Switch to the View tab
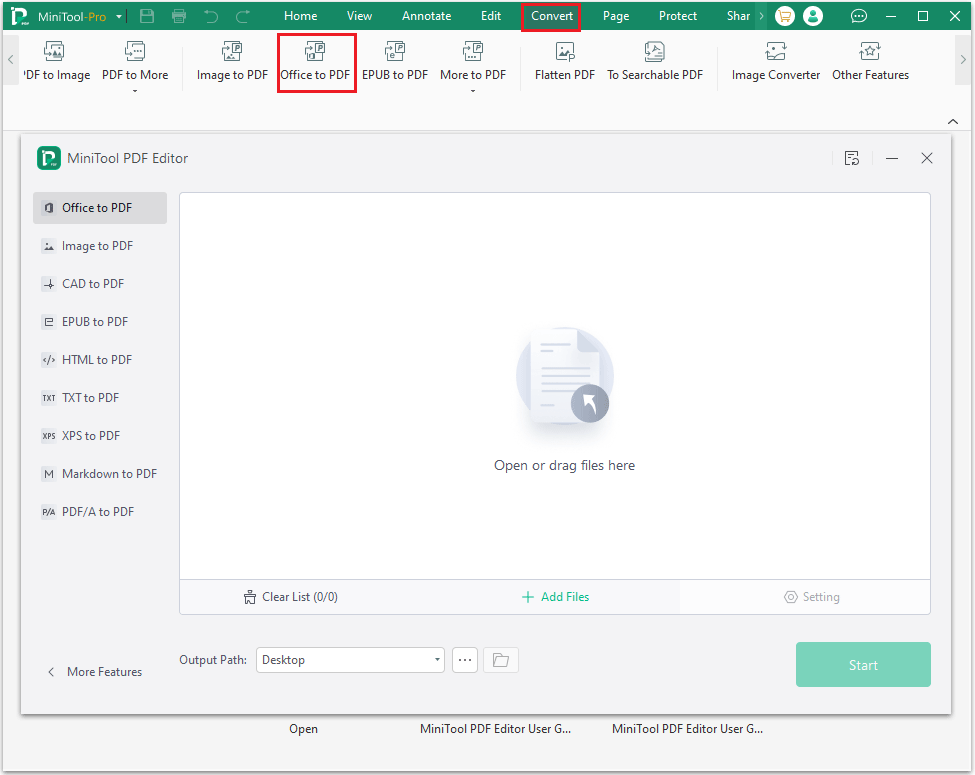The height and width of the screenshot is (775, 975). pos(359,16)
